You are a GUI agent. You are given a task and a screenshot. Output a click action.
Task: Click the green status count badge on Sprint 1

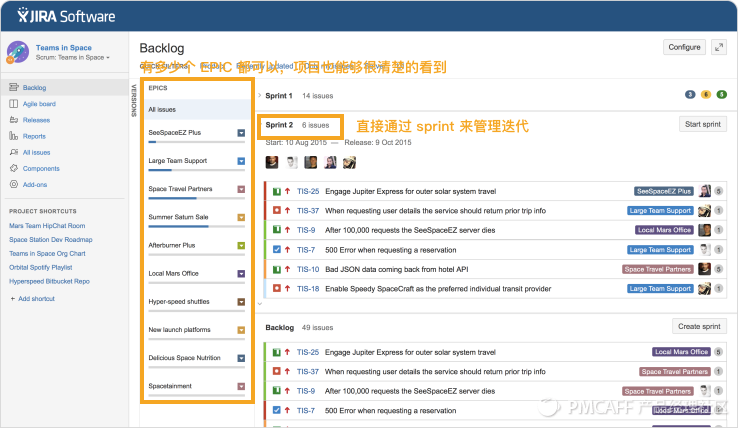(x=722, y=95)
